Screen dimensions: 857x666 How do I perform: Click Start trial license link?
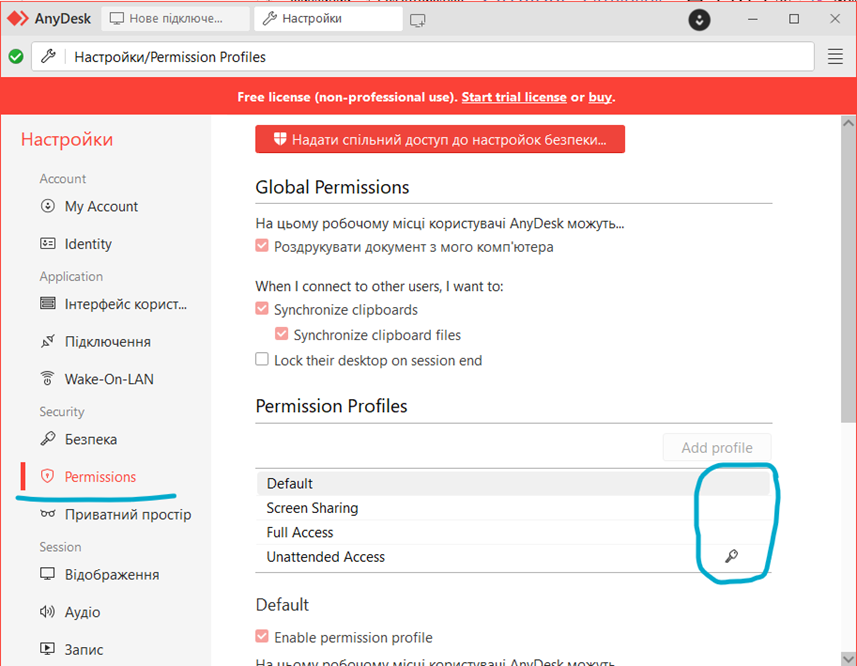(513, 97)
